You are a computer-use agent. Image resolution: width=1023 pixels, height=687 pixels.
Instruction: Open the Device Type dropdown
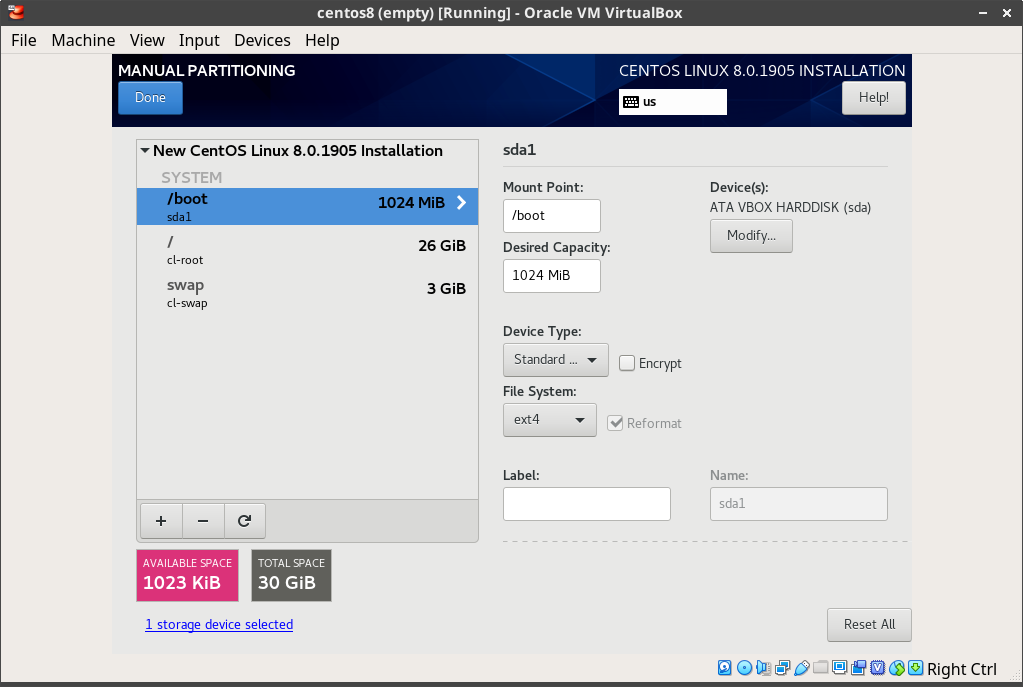click(555, 359)
